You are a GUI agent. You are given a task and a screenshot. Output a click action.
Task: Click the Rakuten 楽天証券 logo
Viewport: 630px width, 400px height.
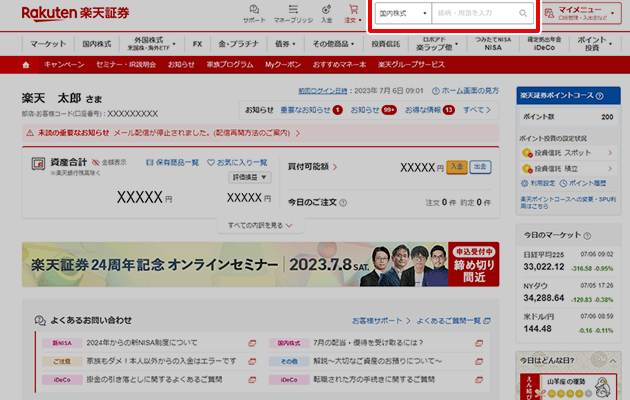76,13
